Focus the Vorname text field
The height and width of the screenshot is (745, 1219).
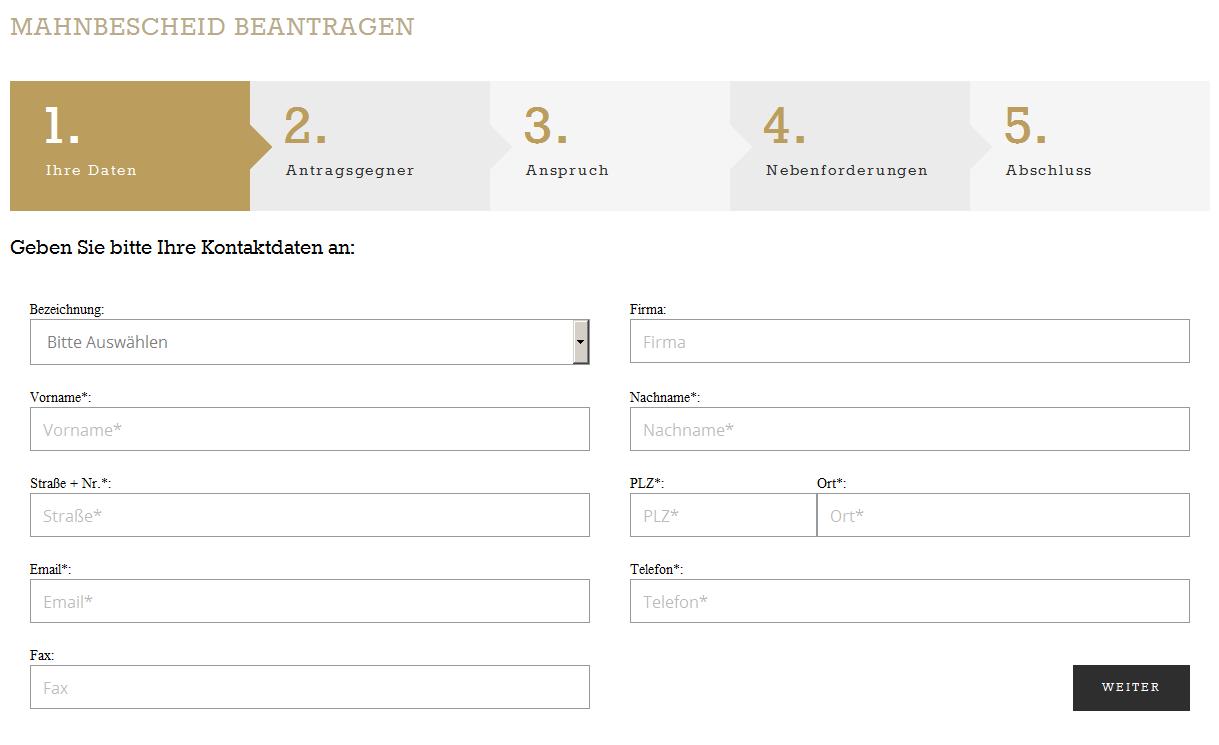[x=310, y=429]
